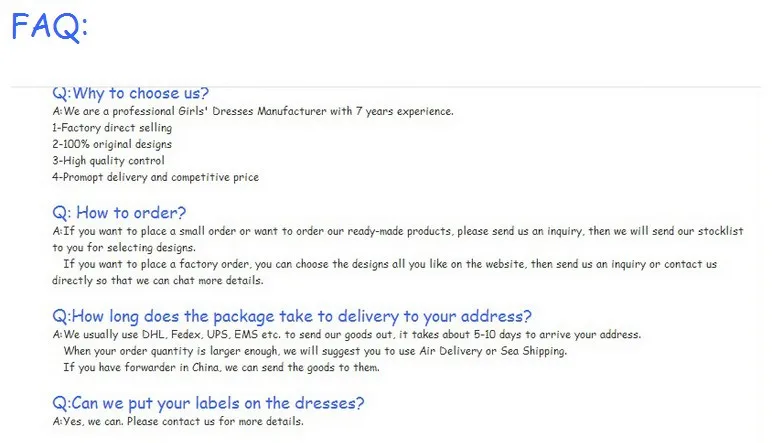Viewport: 774px width, 443px height.
Task: Open the package delivery time question
Action: click(x=292, y=316)
